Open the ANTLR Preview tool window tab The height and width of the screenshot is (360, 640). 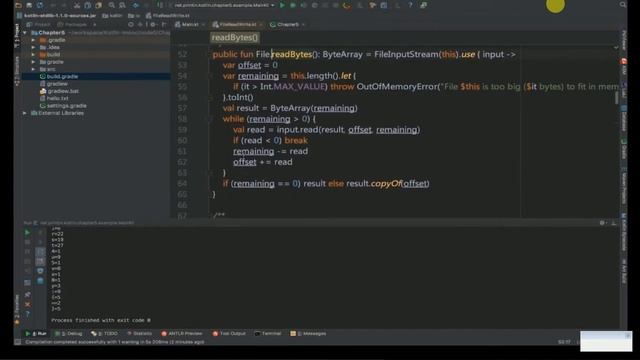[182, 333]
